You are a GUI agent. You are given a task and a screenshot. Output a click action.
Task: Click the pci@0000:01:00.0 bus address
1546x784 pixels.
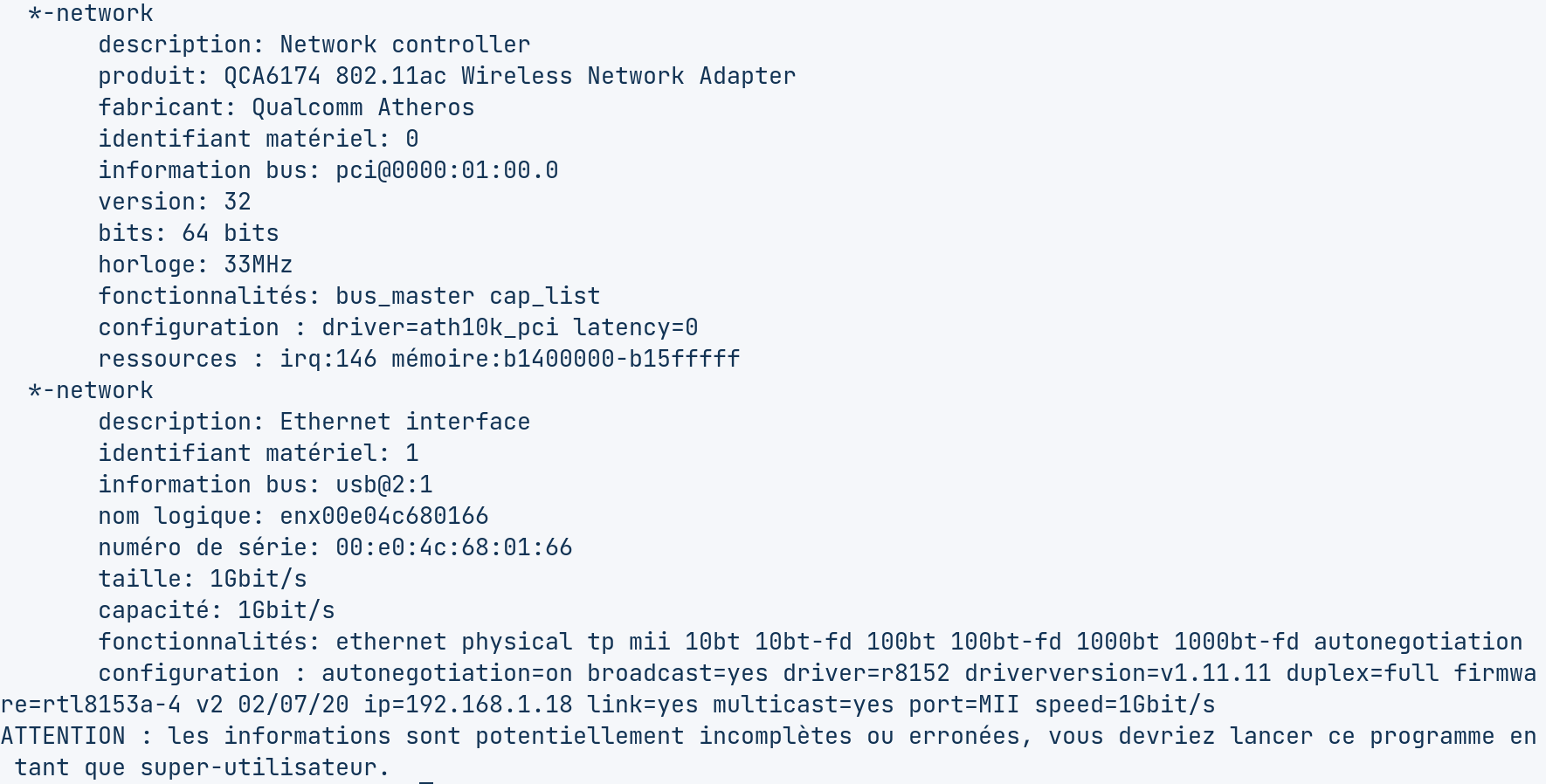click(447, 170)
